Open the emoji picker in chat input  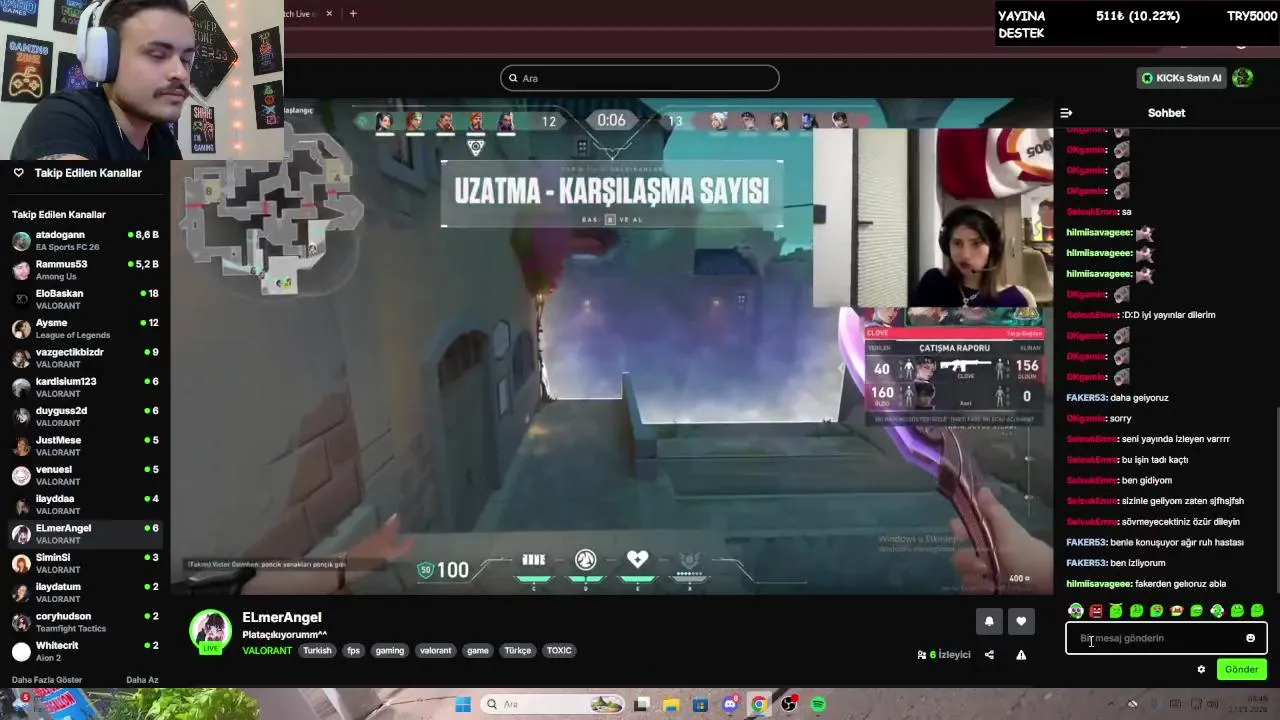pos(1250,638)
